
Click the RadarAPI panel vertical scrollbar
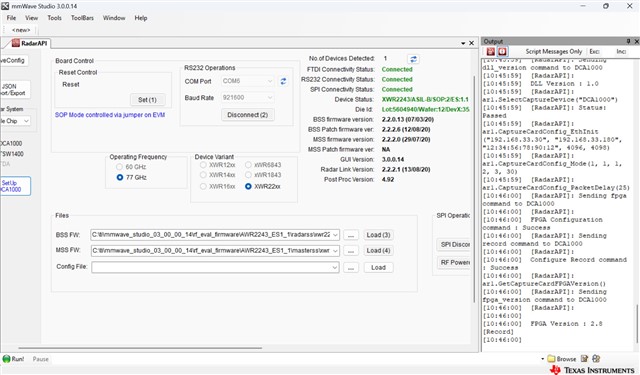(474, 189)
